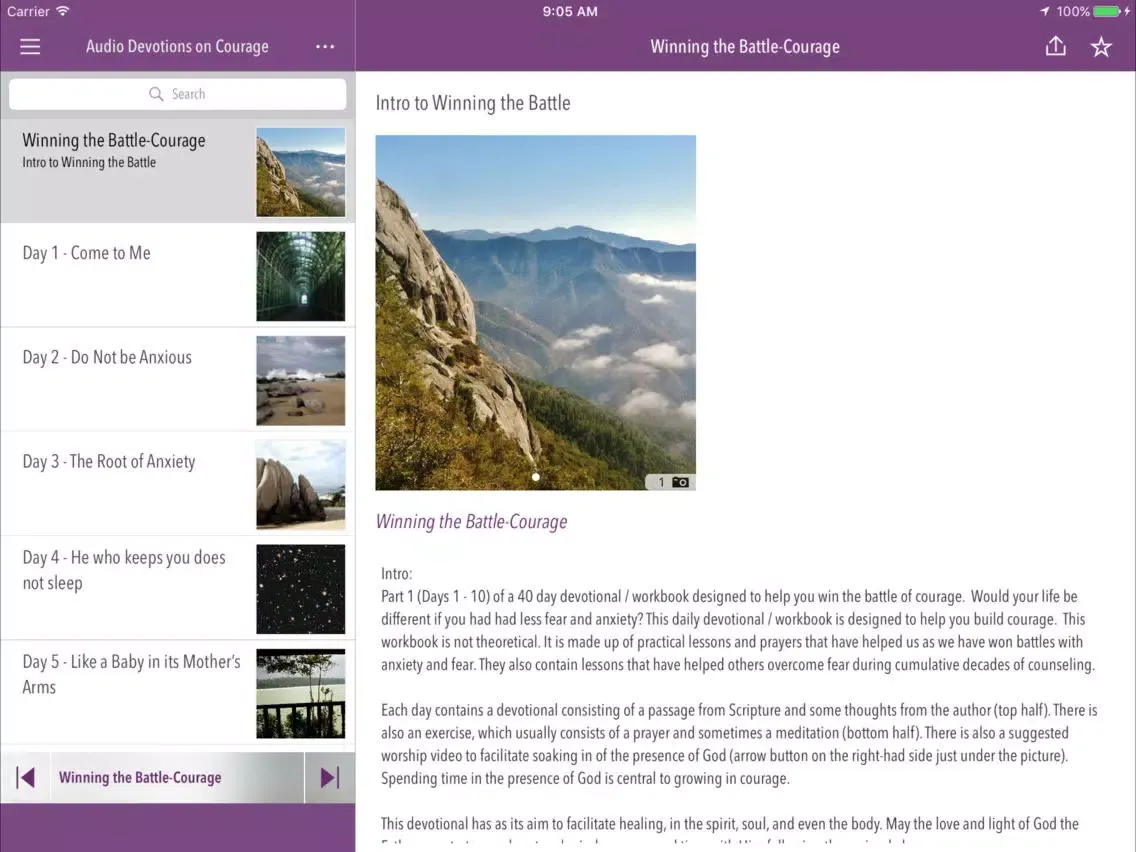The width and height of the screenshot is (1136, 852).
Task: Open Day 5 - Like a Baby in its Mother's Arms
Action: pyautogui.click(x=178, y=693)
